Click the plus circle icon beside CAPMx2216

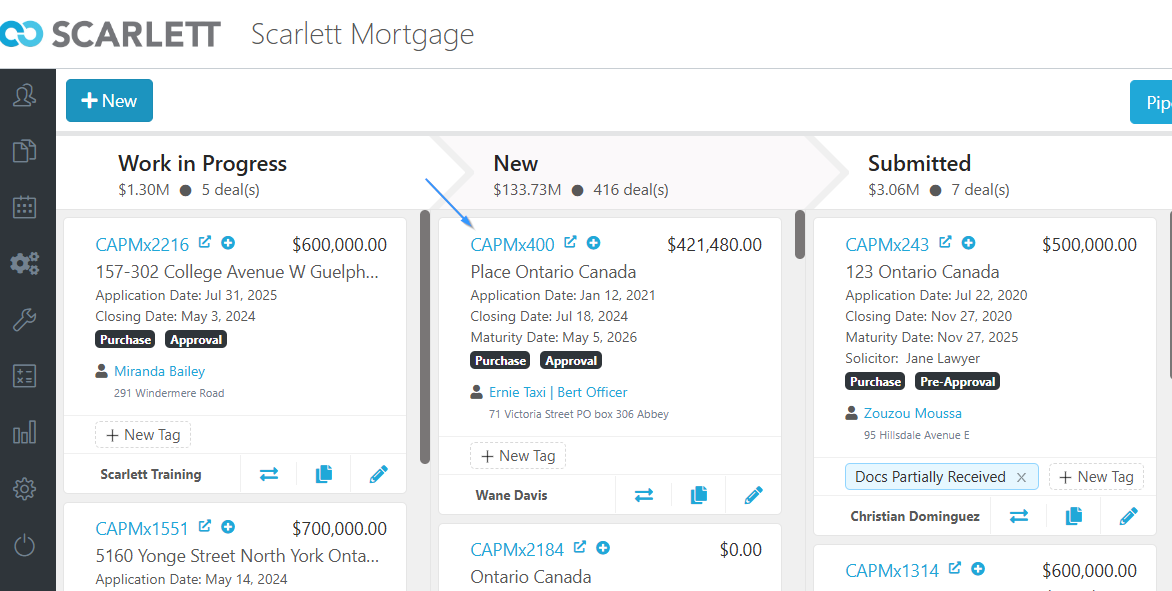pos(228,243)
